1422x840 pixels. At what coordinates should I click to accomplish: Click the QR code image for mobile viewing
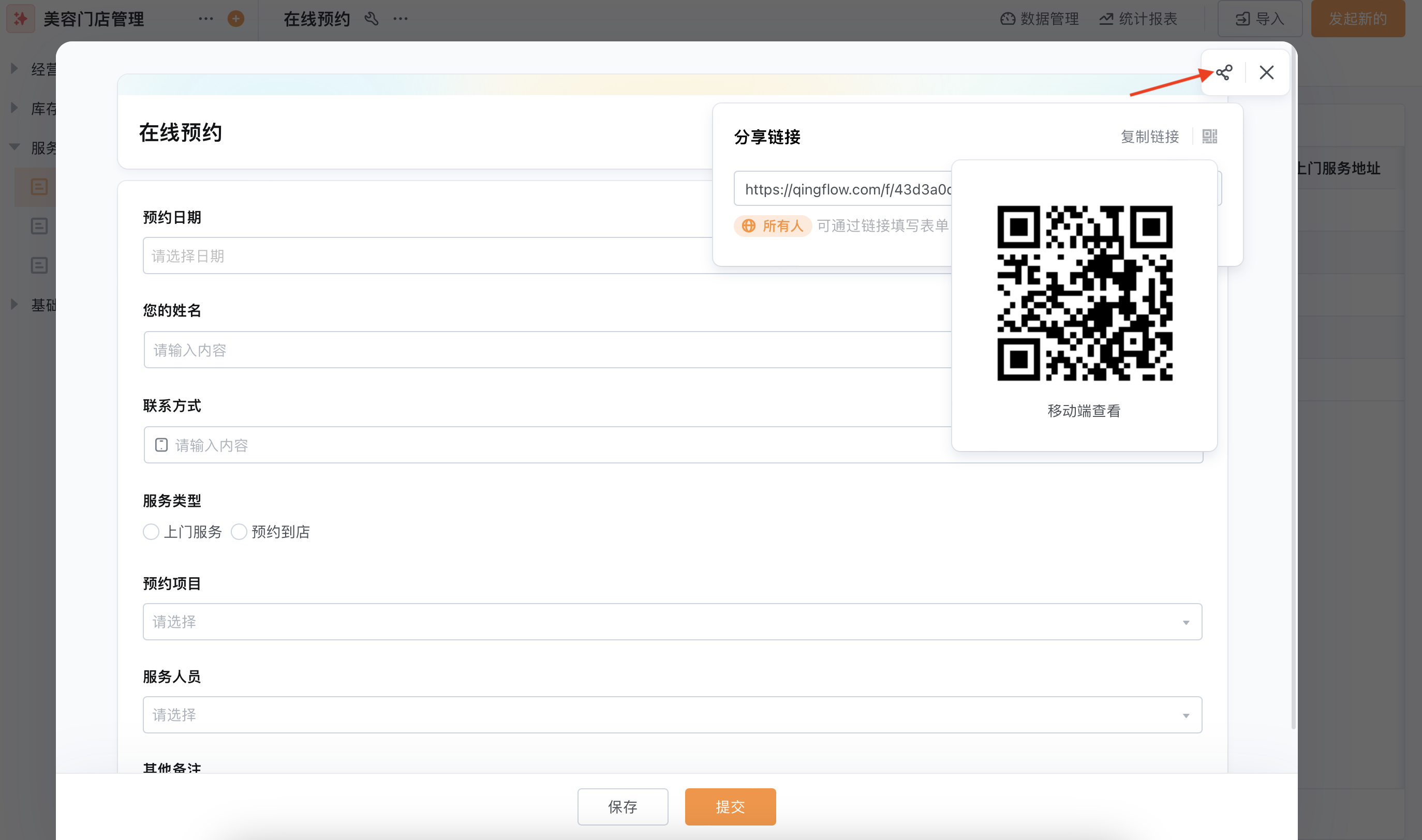1085,293
